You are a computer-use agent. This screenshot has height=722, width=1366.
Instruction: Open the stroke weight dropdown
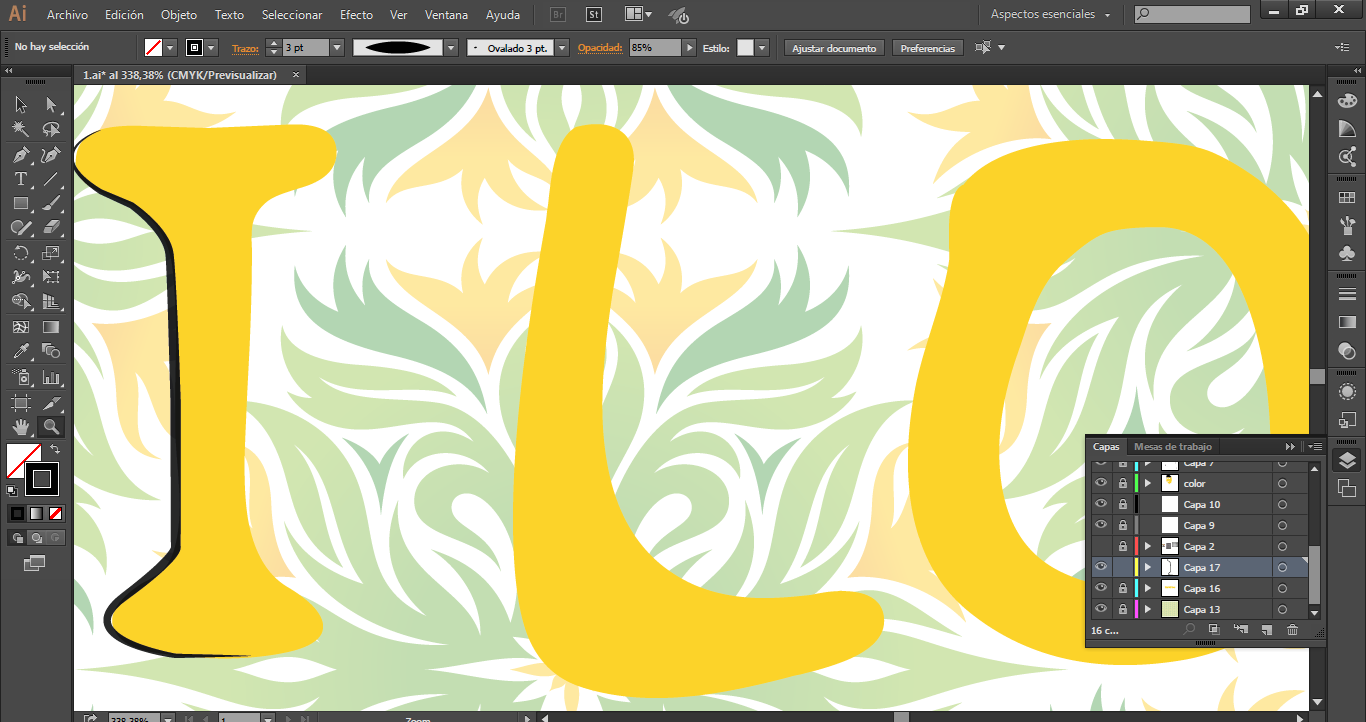click(336, 48)
